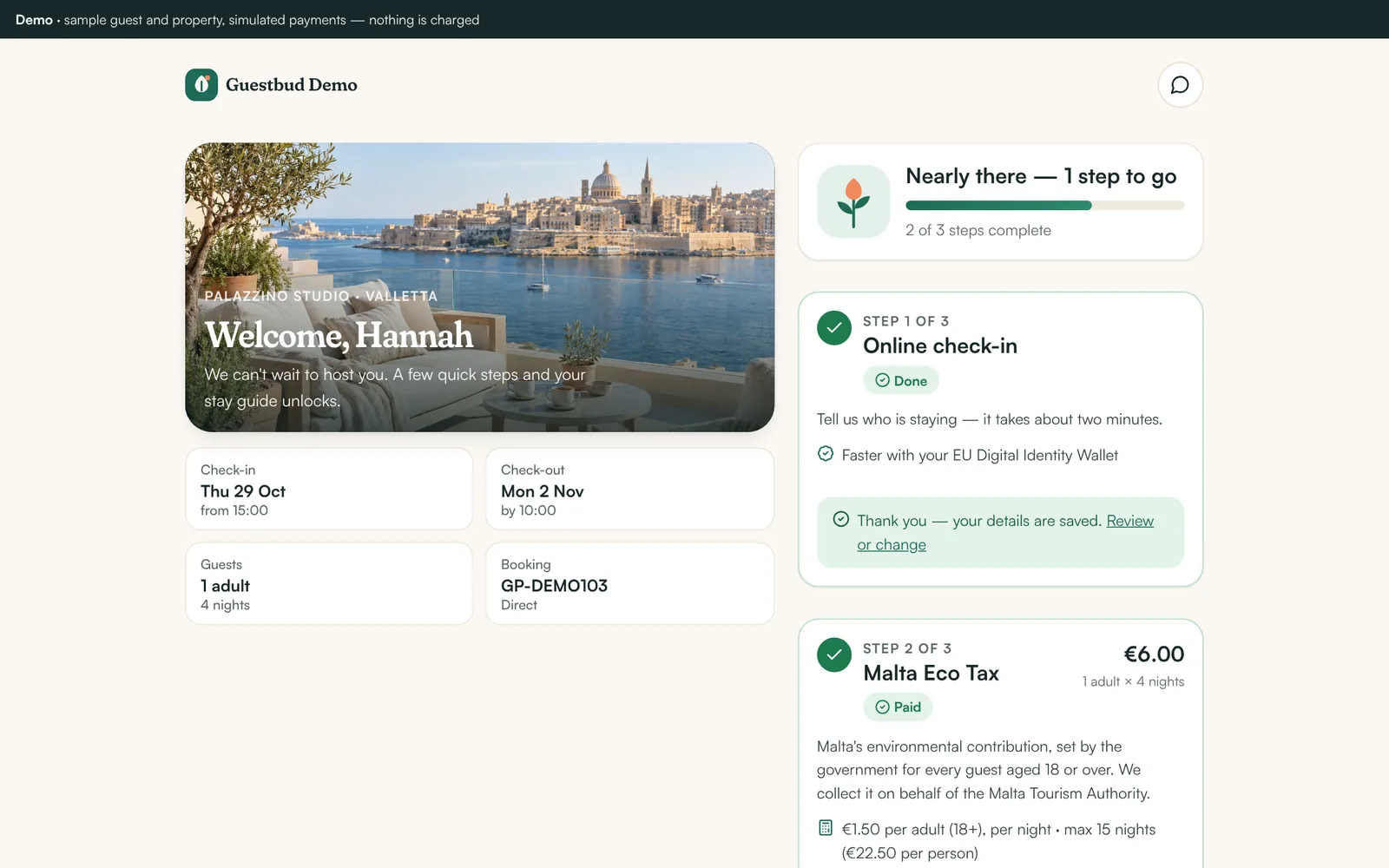
Task: Click the Valletta harbour welcome photo
Action: tap(479, 287)
